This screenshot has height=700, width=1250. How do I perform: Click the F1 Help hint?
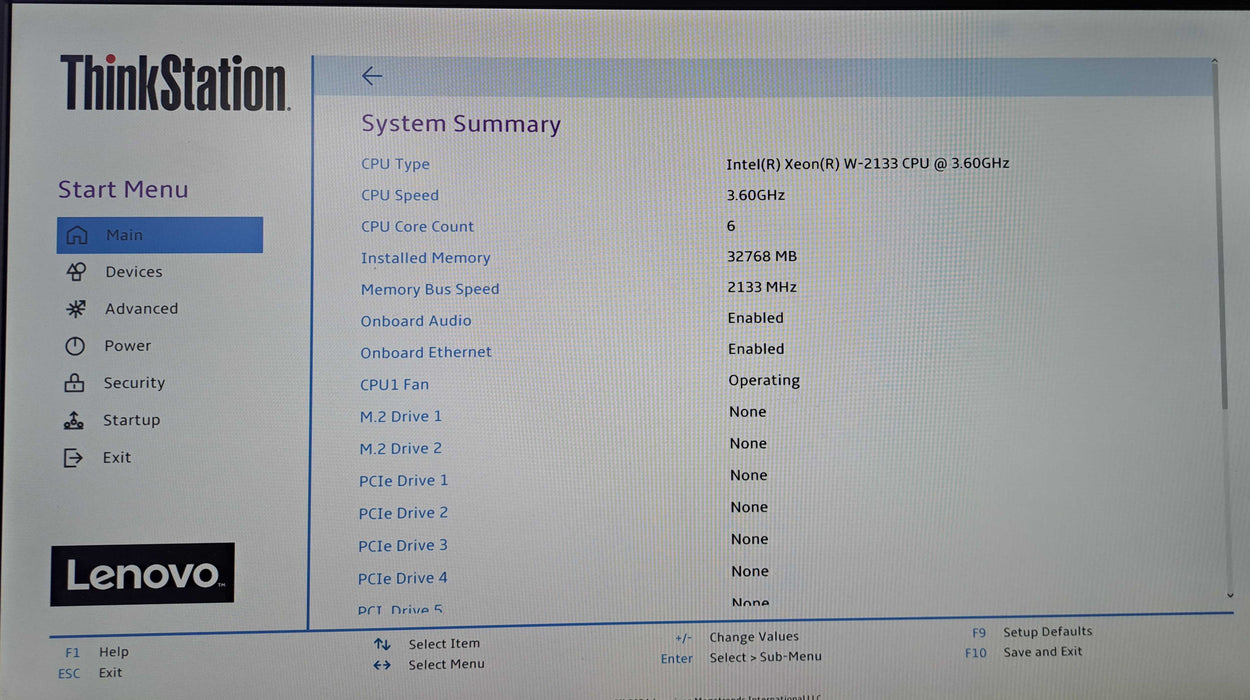point(97,652)
